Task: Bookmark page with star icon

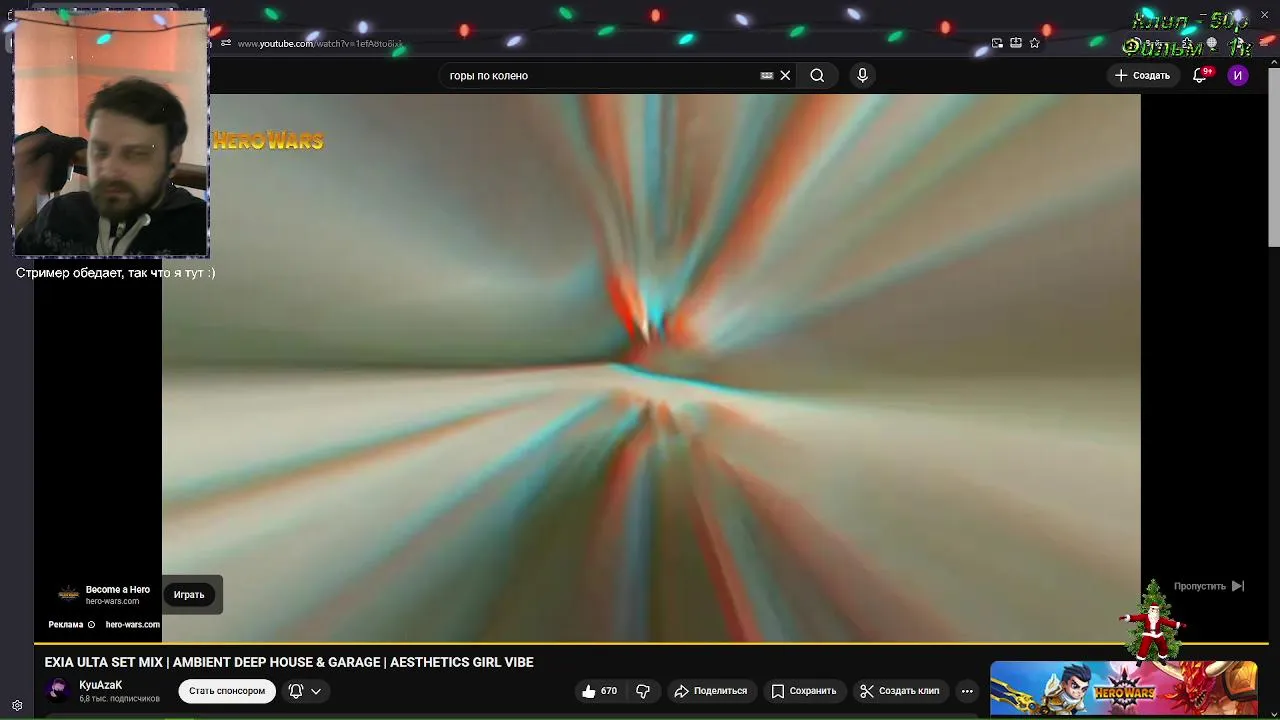Action: [x=1034, y=43]
